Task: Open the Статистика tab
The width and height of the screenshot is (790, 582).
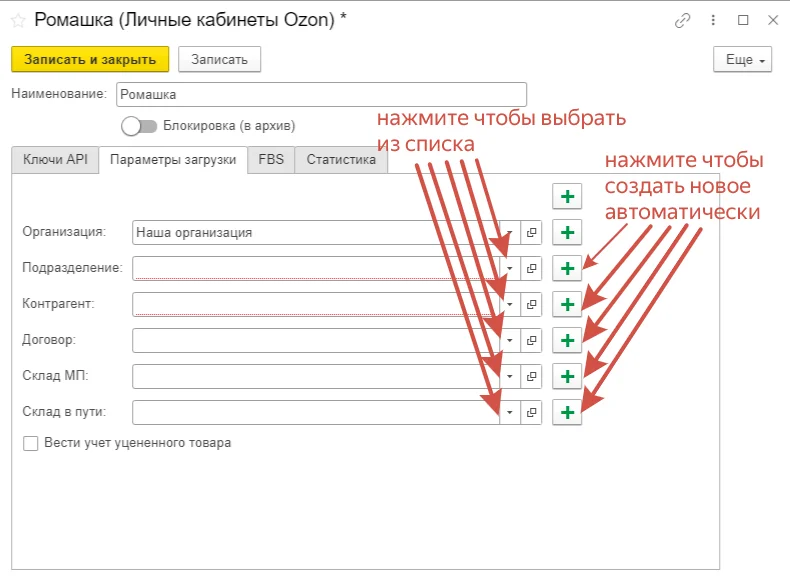Action: click(x=341, y=160)
